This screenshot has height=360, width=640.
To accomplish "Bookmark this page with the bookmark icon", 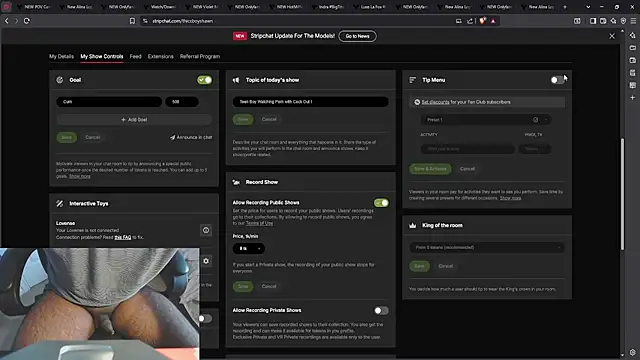I will pyautogui.click(x=132, y=21).
